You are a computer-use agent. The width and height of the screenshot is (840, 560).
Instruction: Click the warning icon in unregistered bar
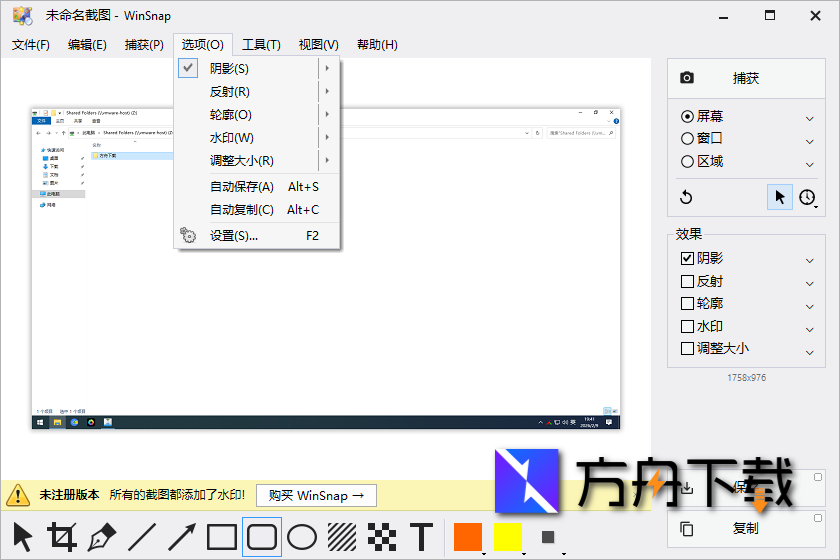[x=18, y=495]
